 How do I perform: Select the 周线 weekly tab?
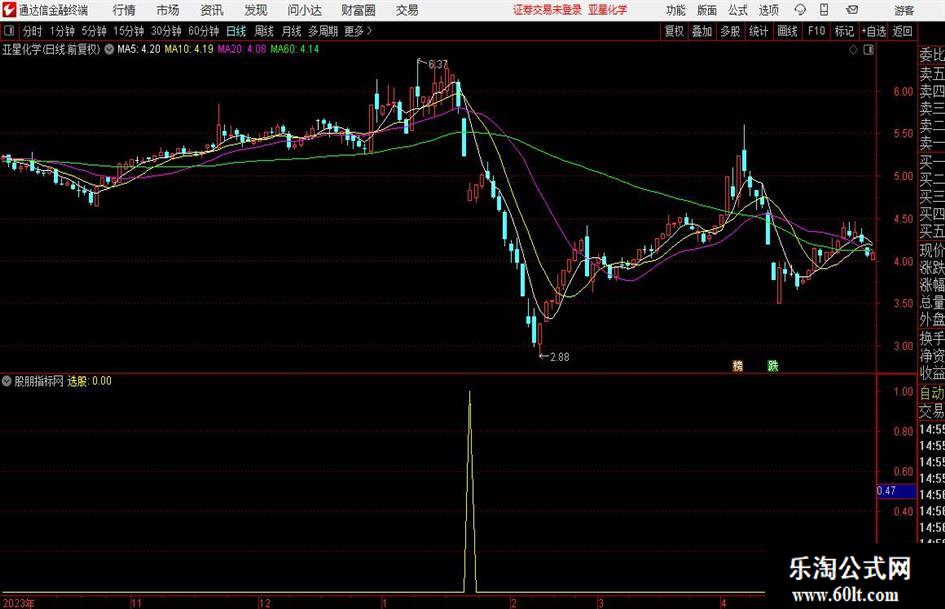coord(264,31)
